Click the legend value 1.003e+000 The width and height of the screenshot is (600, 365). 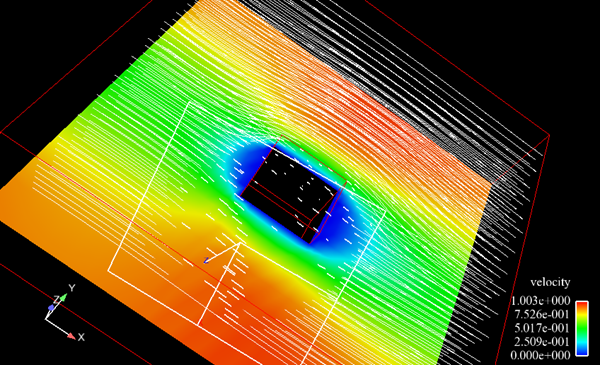541,301
